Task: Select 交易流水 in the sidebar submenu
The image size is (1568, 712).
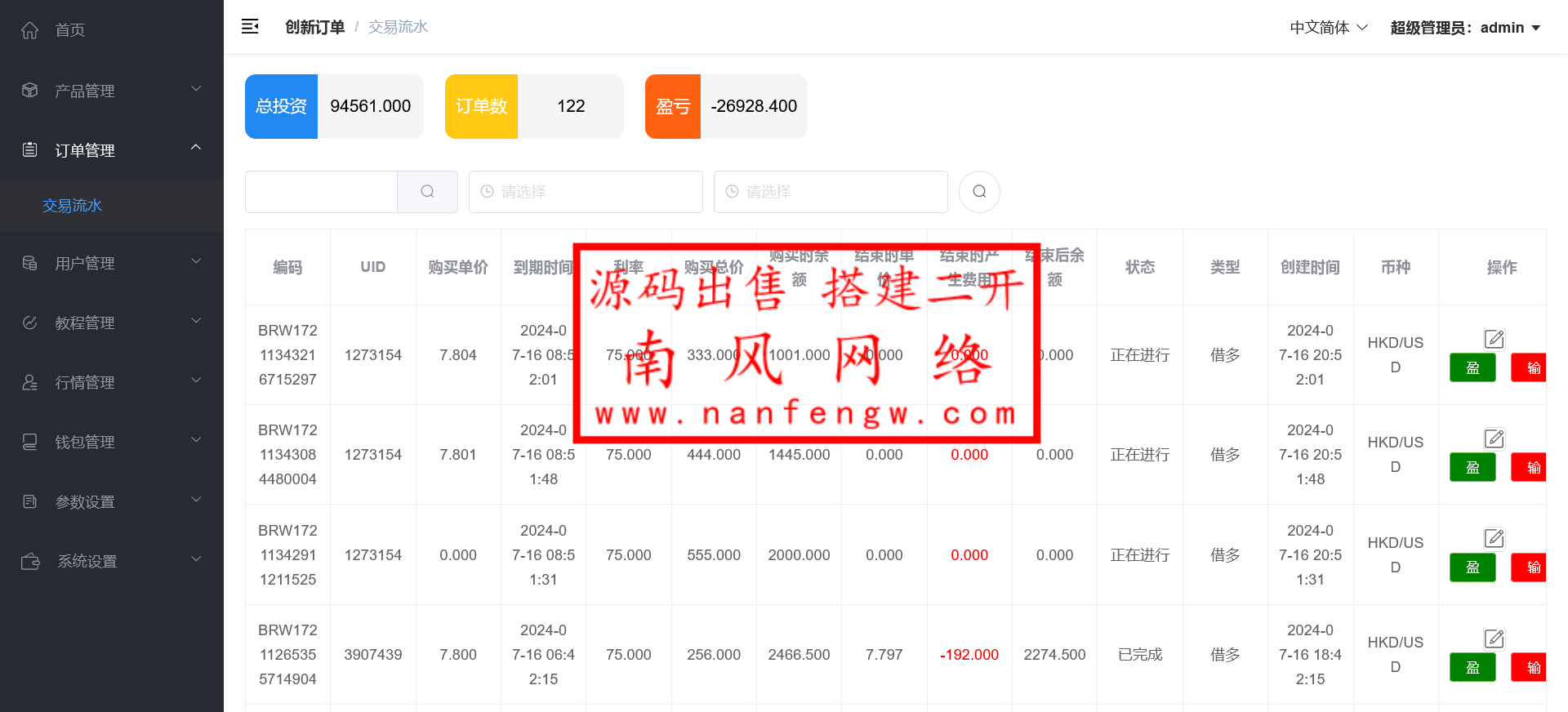Action: (x=73, y=206)
